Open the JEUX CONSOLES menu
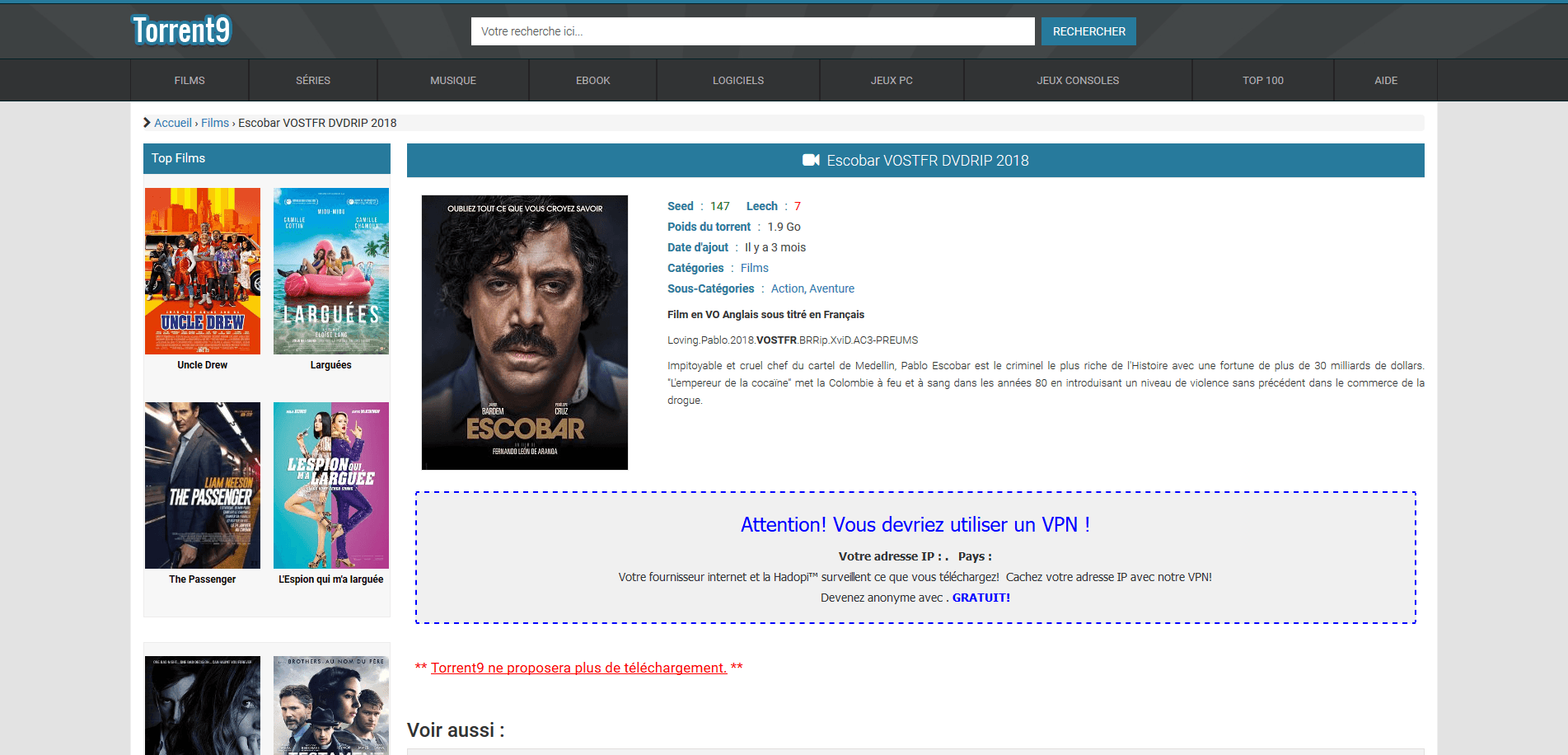 [x=1078, y=80]
